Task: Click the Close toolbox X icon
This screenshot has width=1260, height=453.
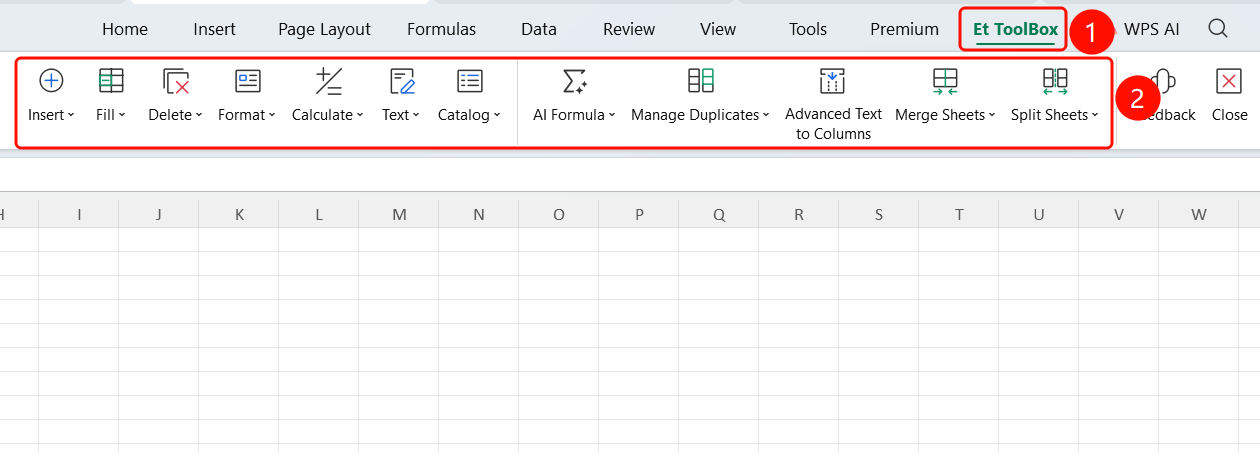Action: click(x=1229, y=81)
